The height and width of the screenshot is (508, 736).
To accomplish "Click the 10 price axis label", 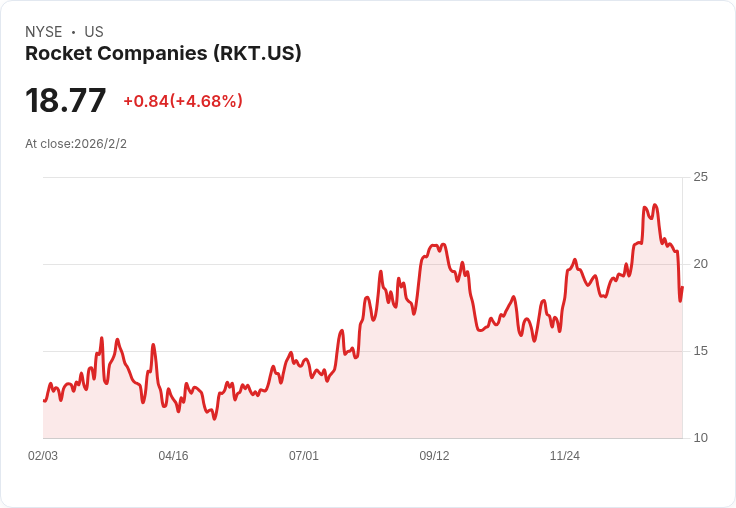I will point(700,438).
